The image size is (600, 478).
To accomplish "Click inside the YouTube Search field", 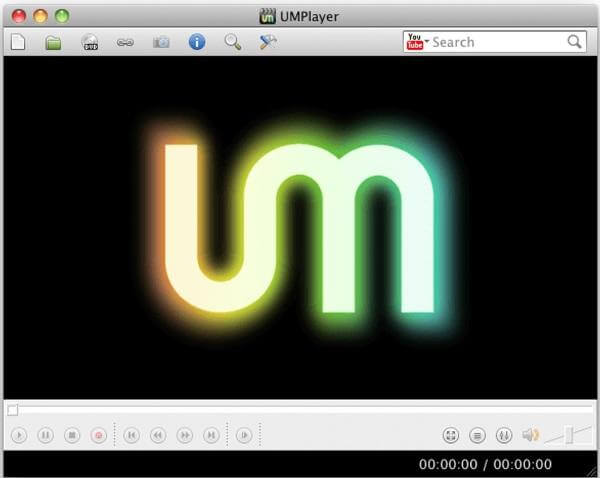I will [497, 42].
